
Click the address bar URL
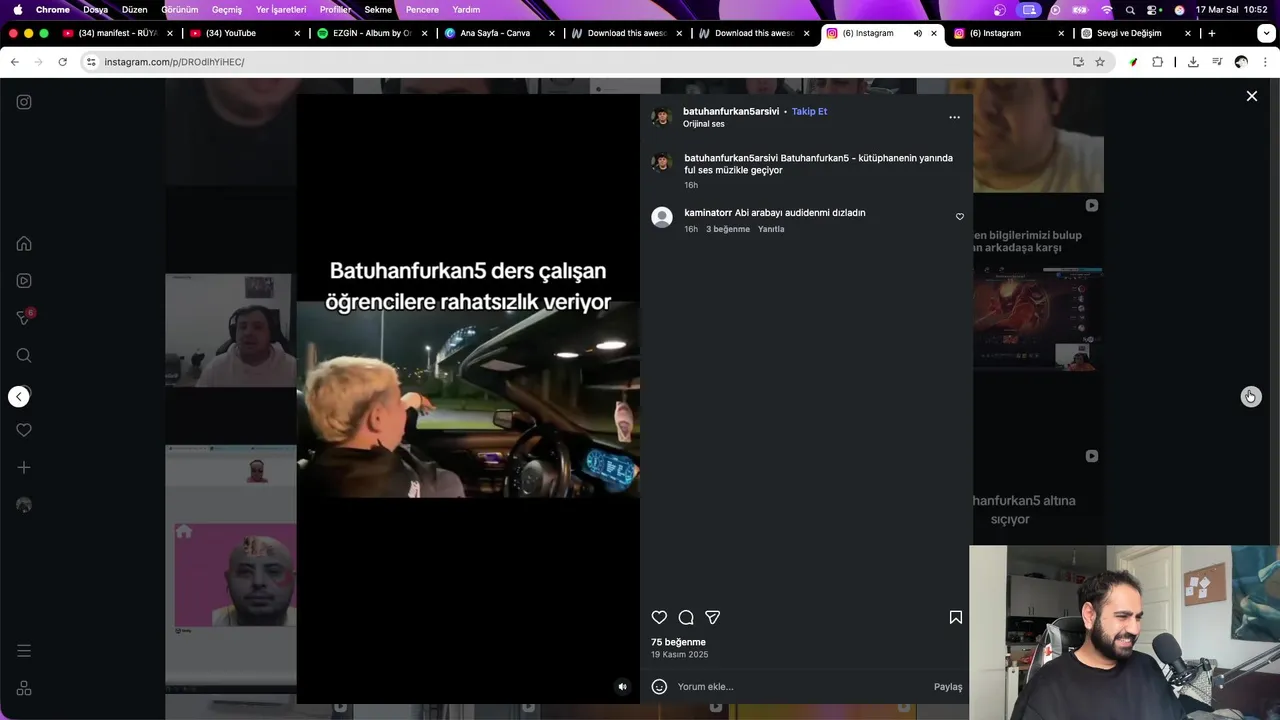[174, 62]
